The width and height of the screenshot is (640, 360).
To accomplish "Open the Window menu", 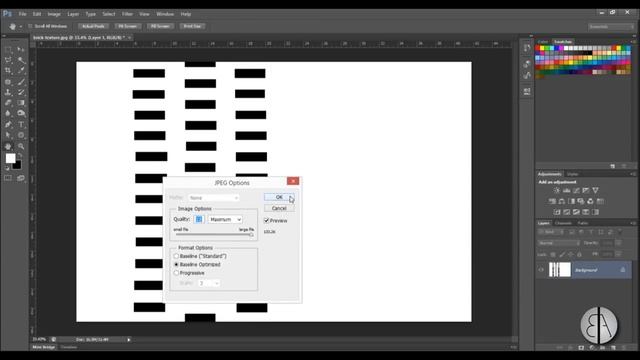I will point(165,14).
